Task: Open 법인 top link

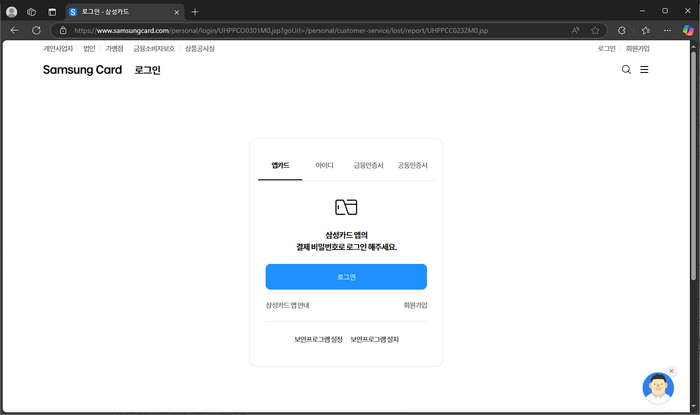Action: tap(89, 49)
